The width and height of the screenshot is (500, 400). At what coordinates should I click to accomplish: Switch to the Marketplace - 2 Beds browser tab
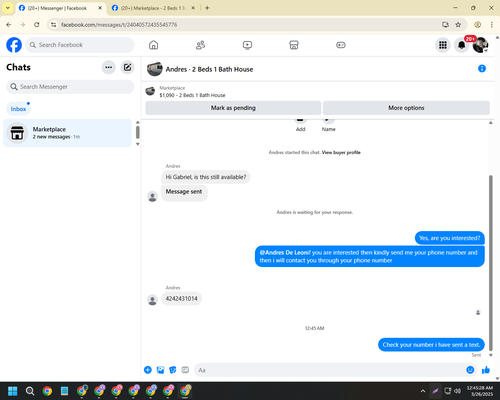[153, 8]
